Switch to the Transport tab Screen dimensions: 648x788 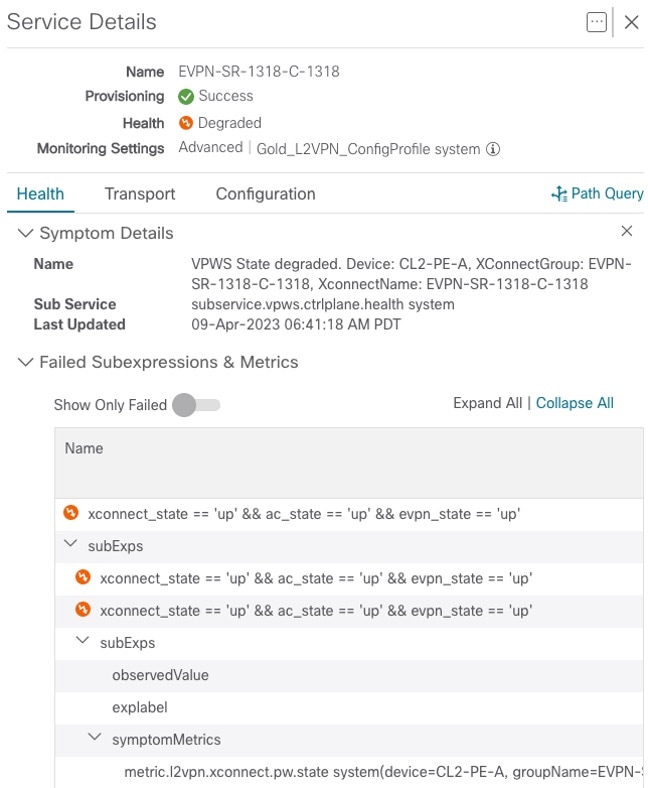click(x=140, y=194)
